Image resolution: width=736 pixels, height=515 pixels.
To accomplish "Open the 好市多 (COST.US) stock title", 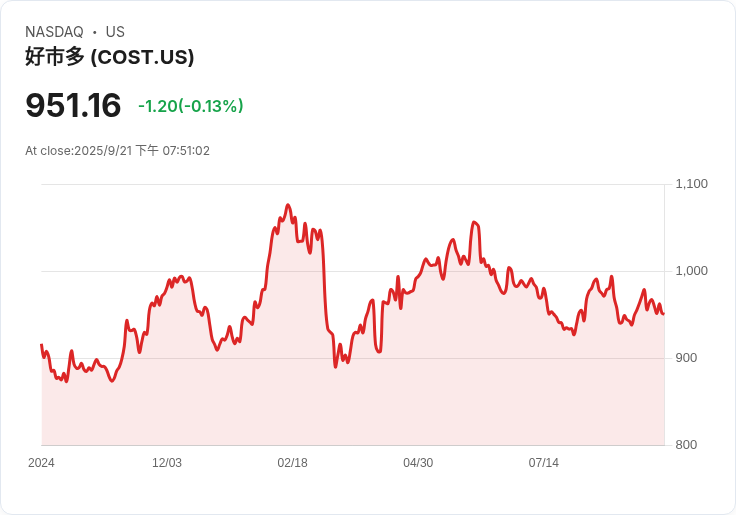I will [x=109, y=57].
